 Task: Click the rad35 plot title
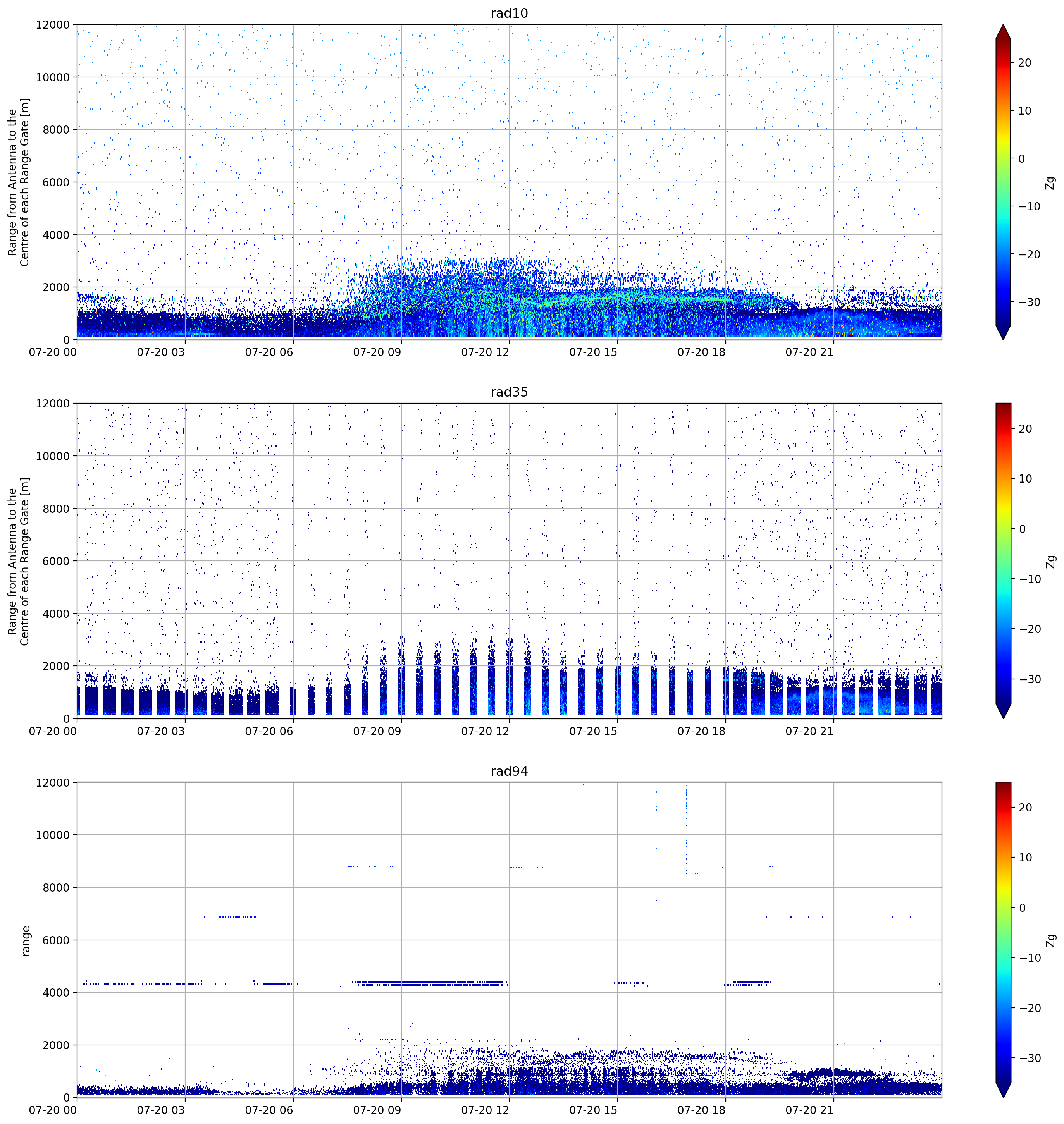pyautogui.click(x=509, y=392)
